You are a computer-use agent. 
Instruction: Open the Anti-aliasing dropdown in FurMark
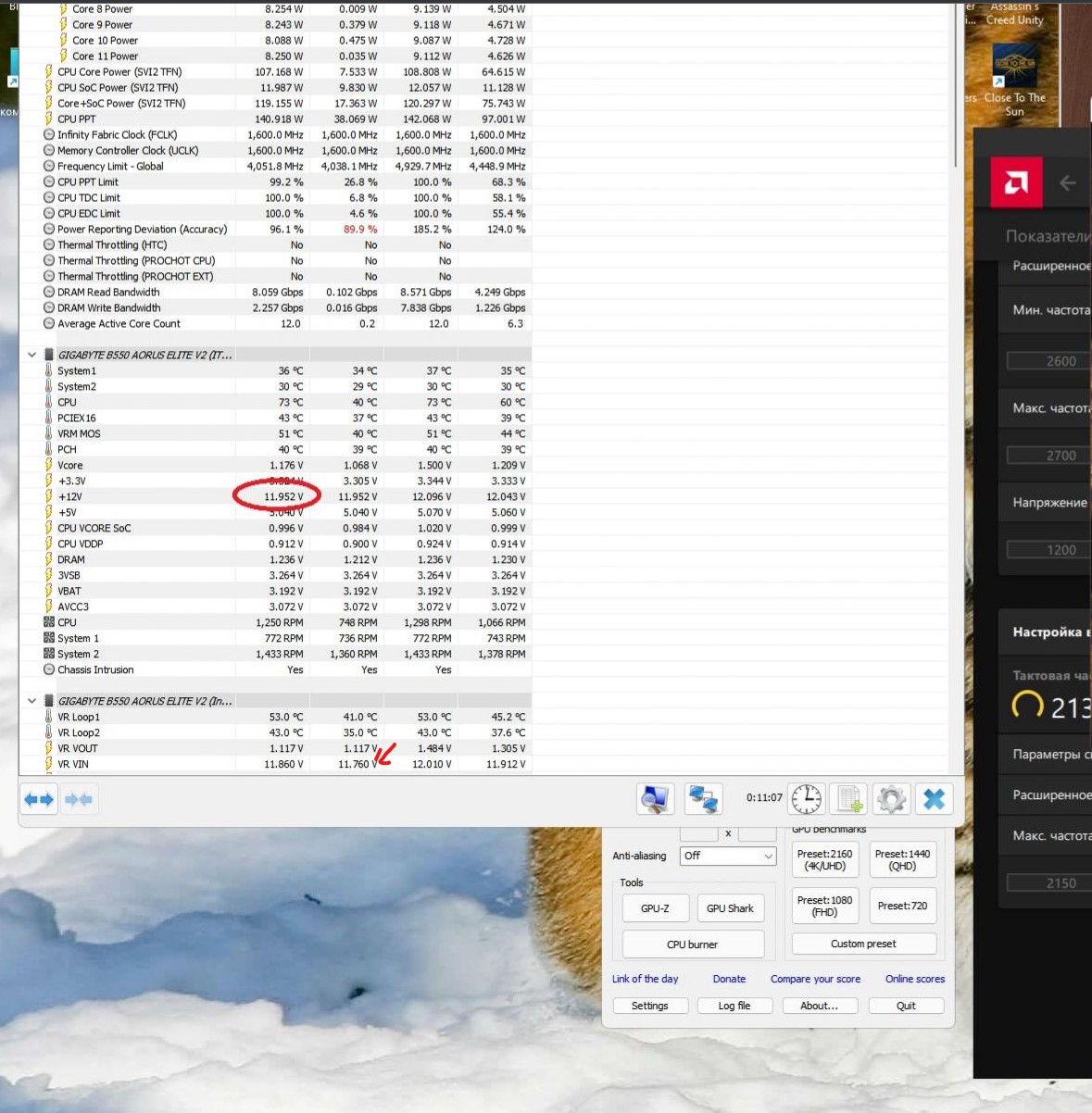[x=728, y=856]
